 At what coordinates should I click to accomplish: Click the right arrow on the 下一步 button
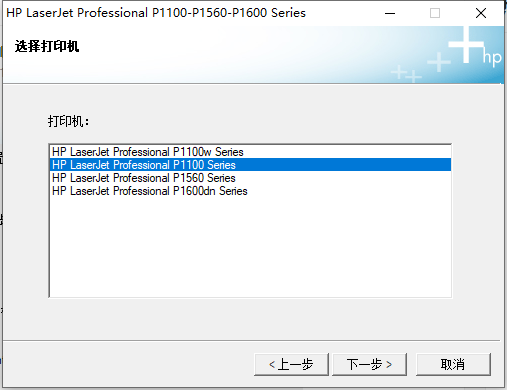[389, 365]
